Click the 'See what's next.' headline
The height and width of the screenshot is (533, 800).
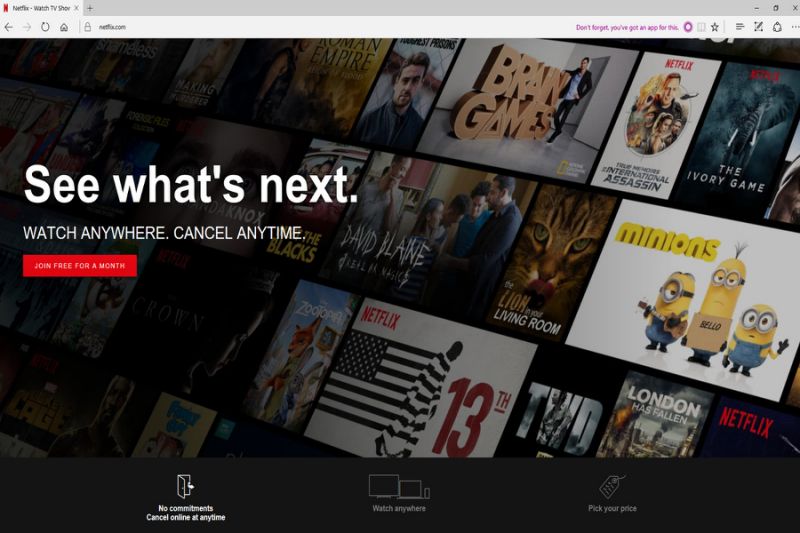(x=191, y=185)
